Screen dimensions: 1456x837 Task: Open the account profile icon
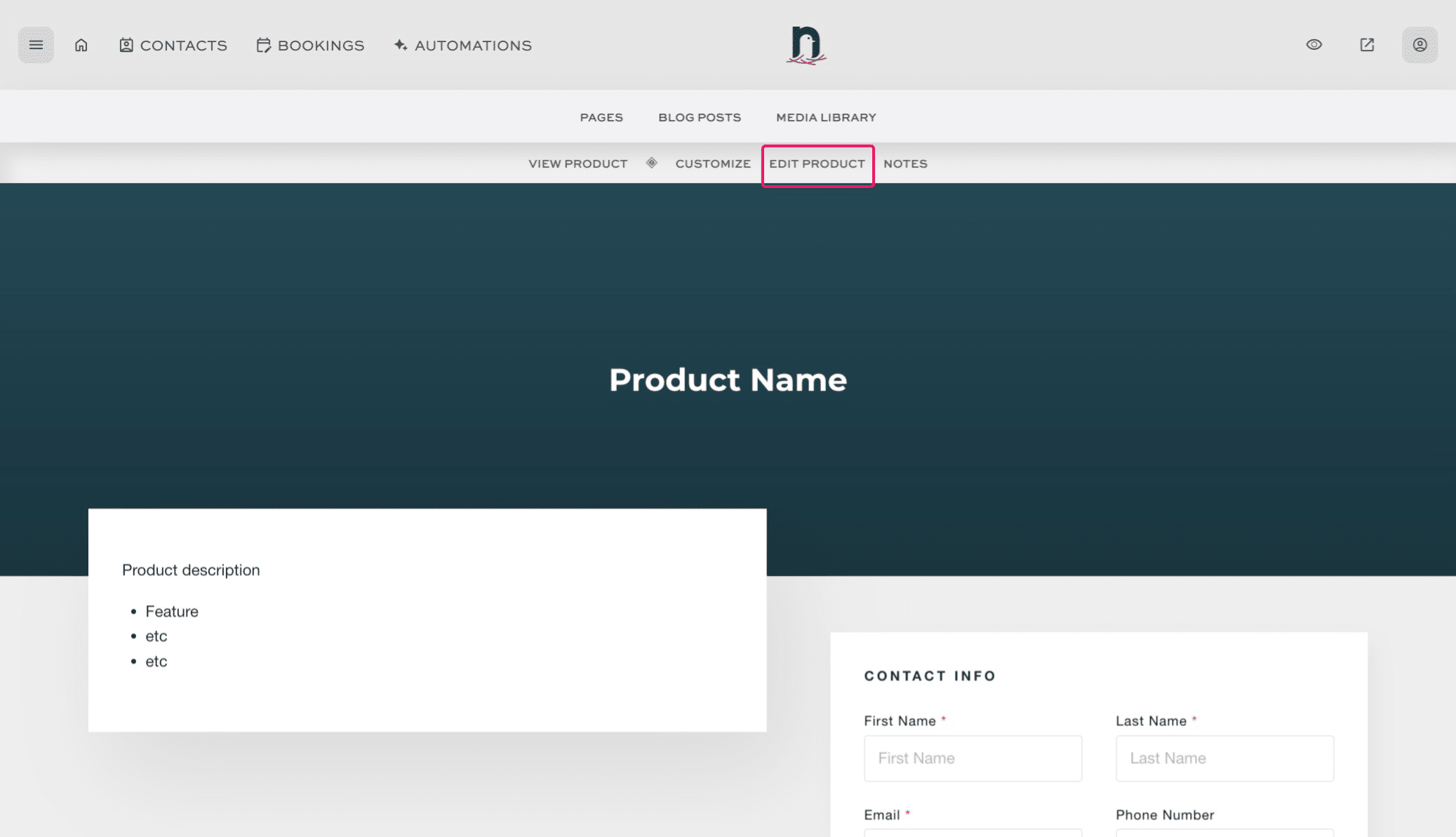(1420, 44)
